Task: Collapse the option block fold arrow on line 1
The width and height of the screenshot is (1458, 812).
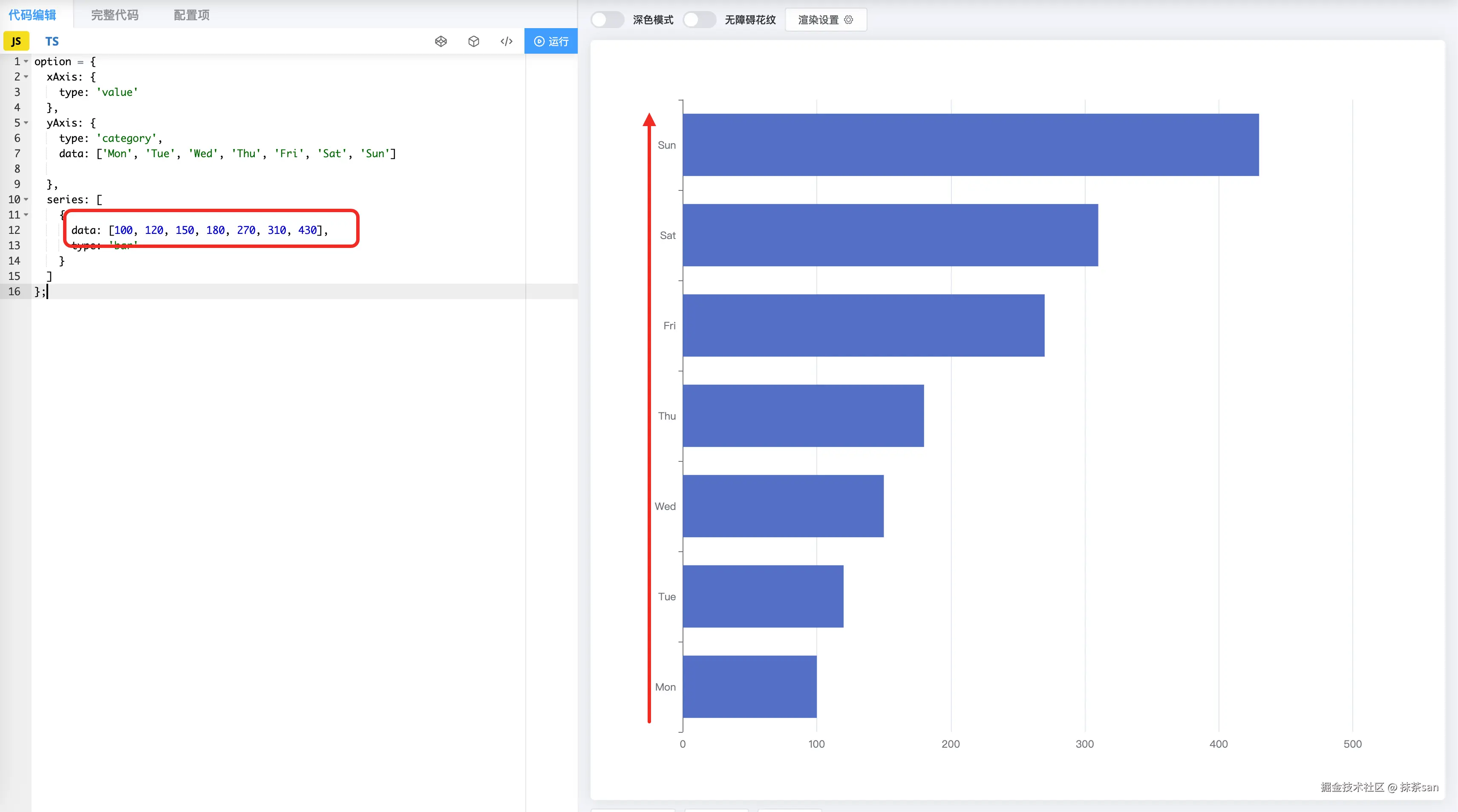Action: click(x=26, y=61)
